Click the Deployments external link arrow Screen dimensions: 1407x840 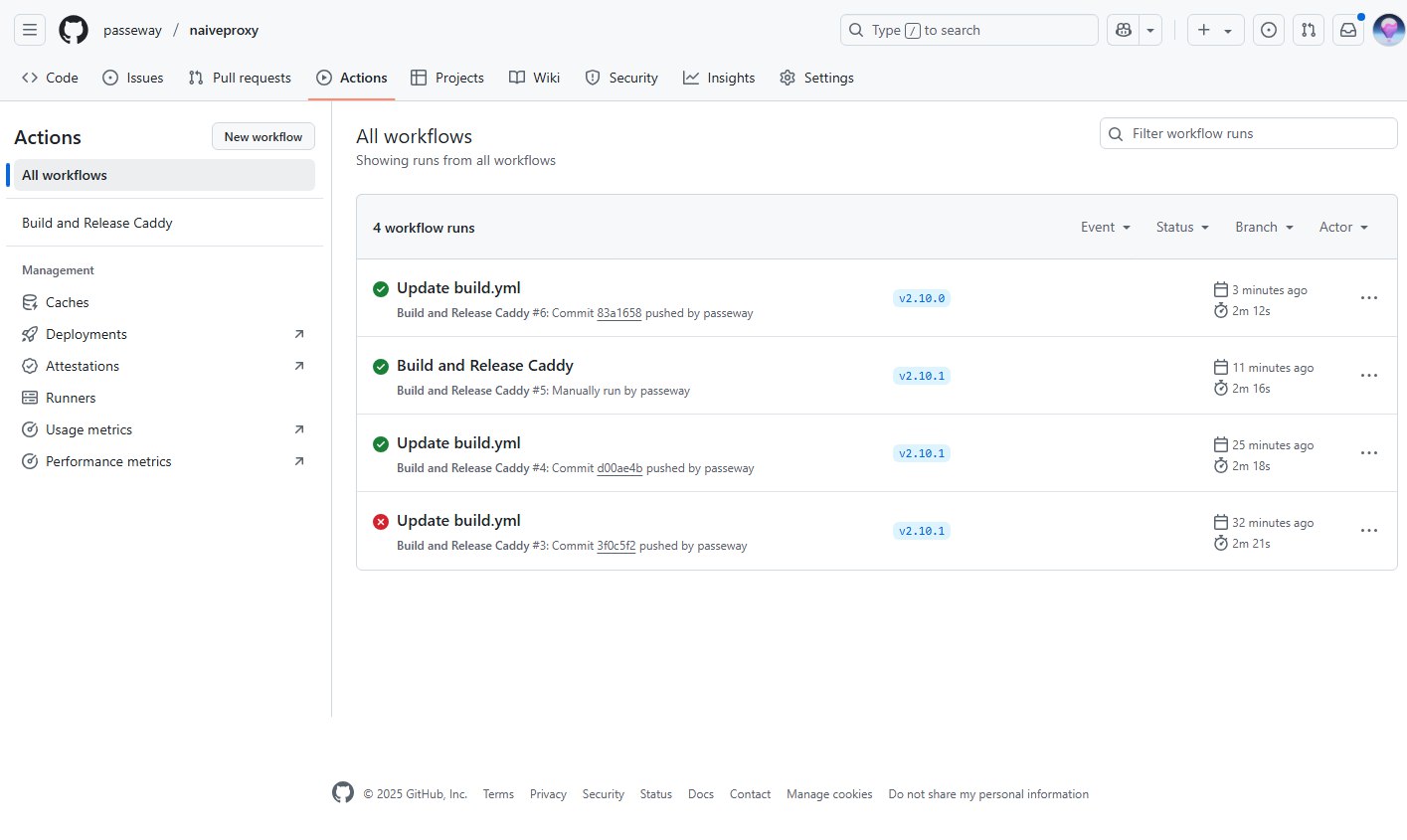pyautogui.click(x=299, y=334)
